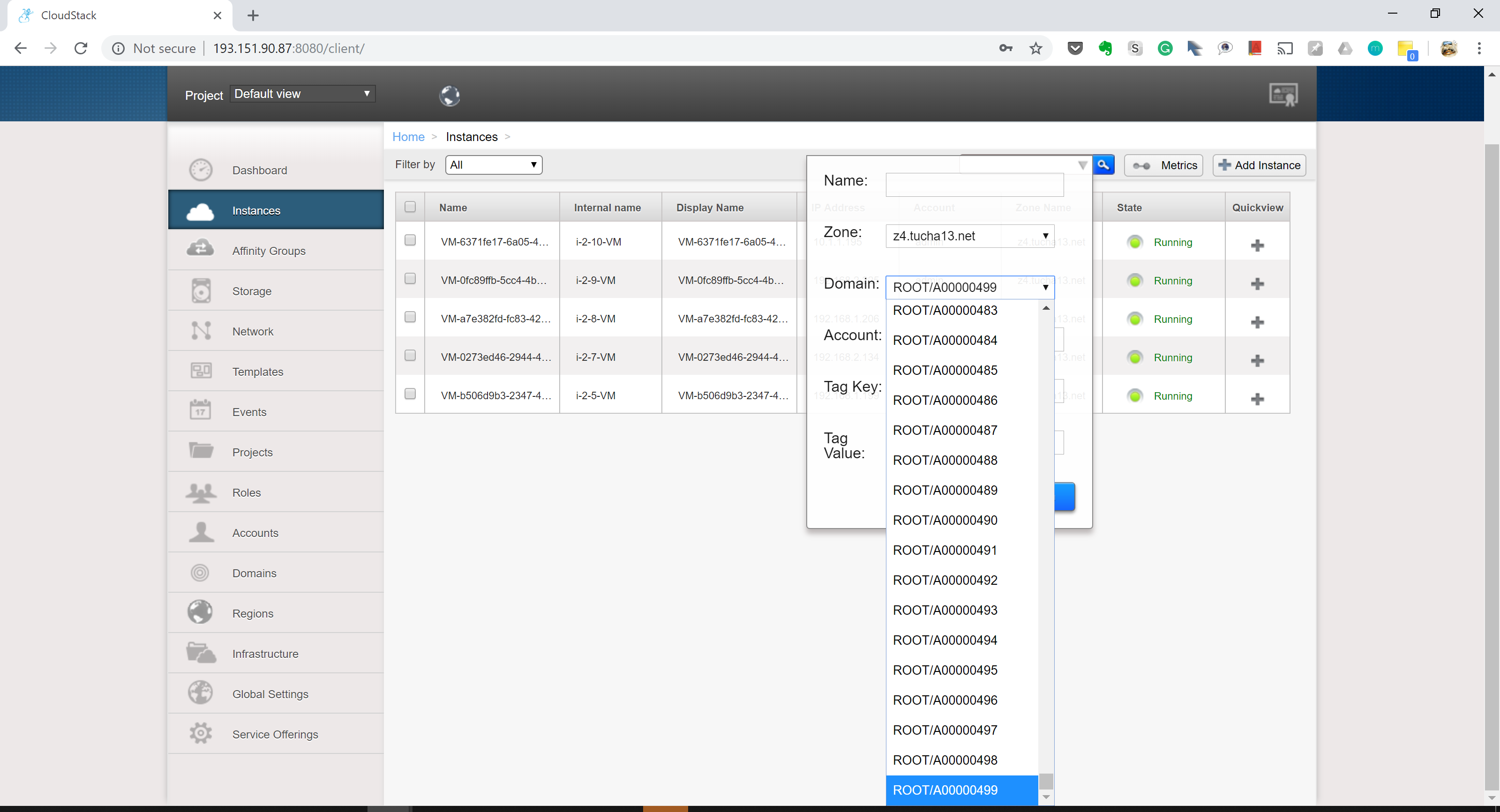
Task: Select ROOT/A00000483 from the domain list
Action: point(962,310)
